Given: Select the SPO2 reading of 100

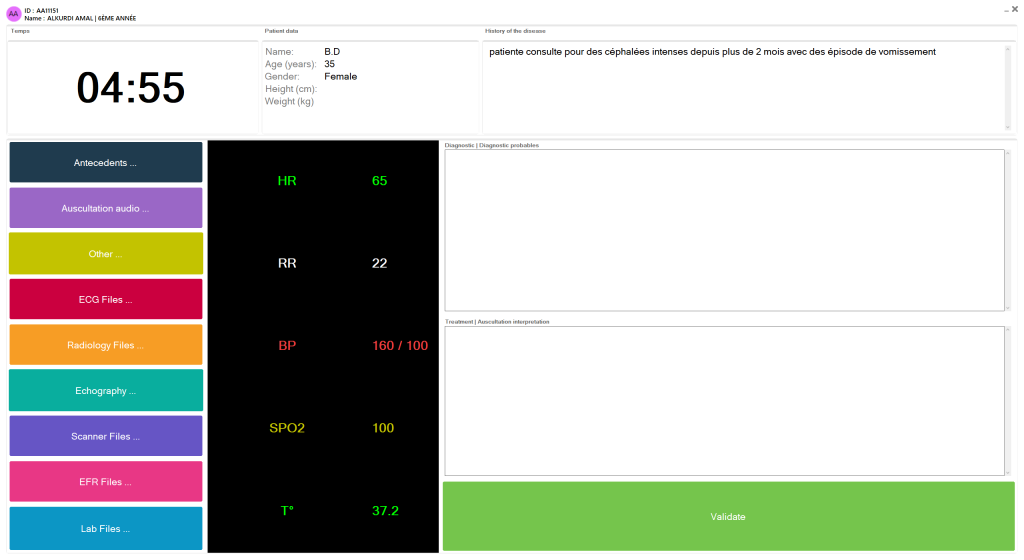Looking at the screenshot, I should coord(383,428).
